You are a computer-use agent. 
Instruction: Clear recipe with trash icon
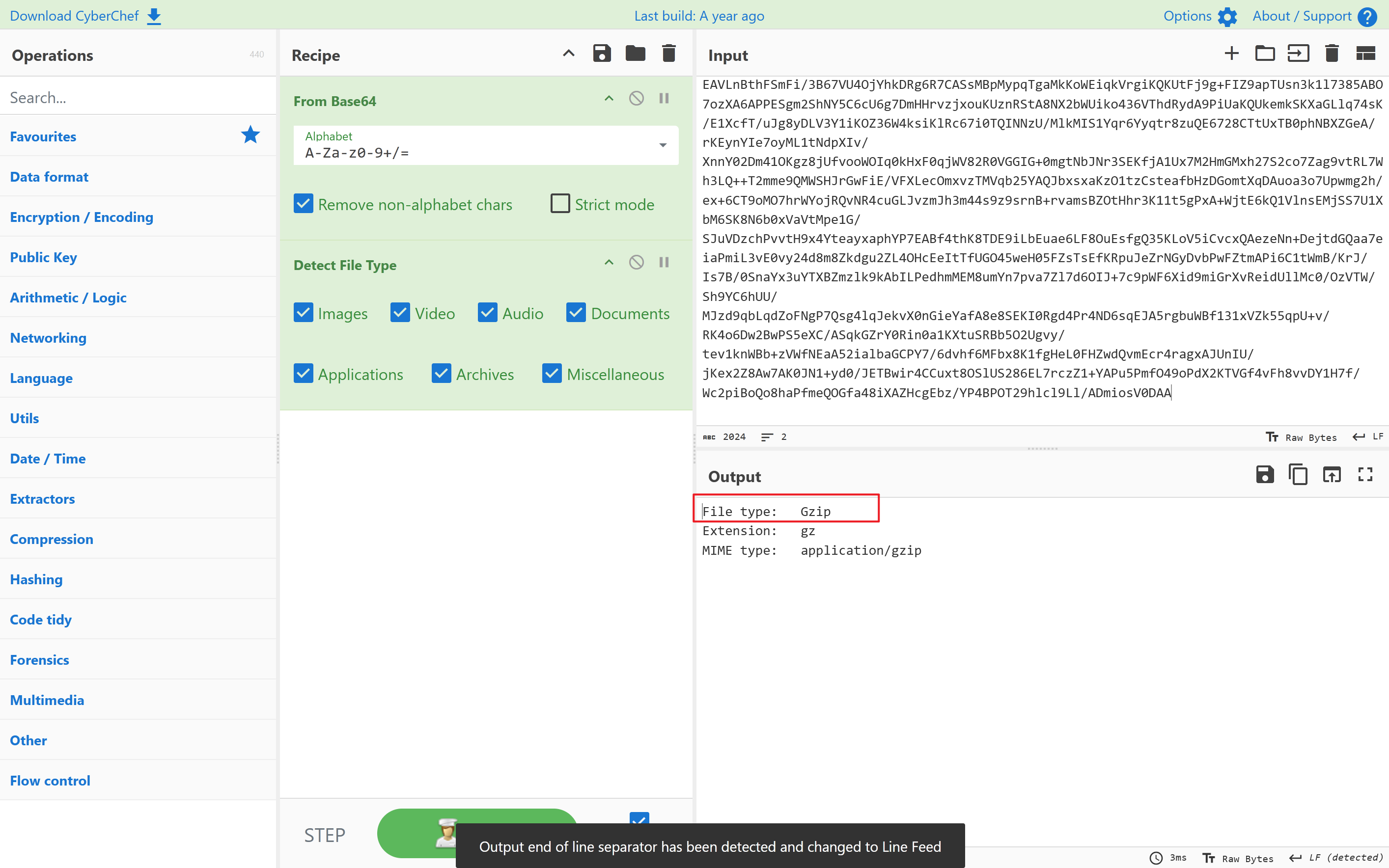[x=668, y=54]
